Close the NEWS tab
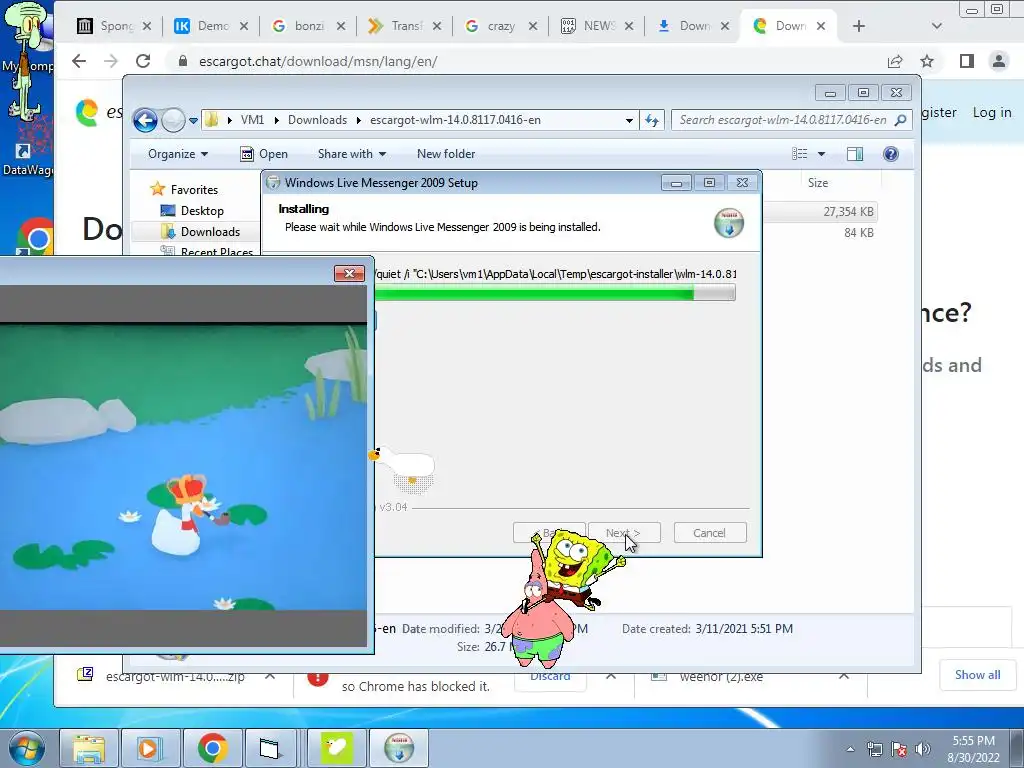1024x768 pixels. (x=629, y=26)
